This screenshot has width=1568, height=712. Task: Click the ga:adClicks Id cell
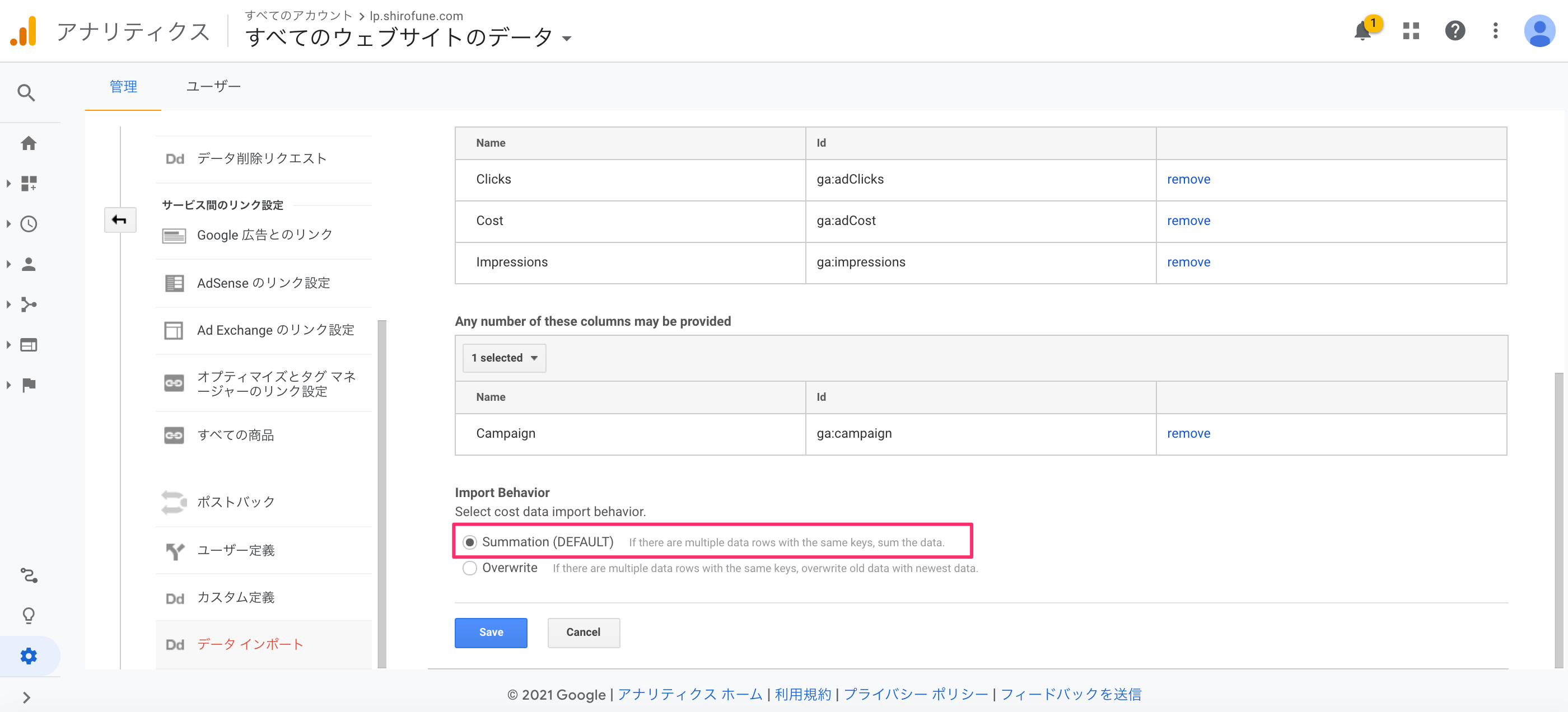click(x=980, y=180)
